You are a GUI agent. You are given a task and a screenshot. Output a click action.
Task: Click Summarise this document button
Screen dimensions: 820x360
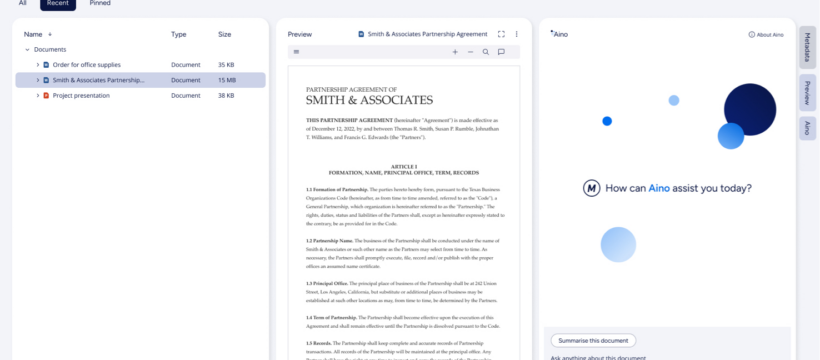[593, 341]
